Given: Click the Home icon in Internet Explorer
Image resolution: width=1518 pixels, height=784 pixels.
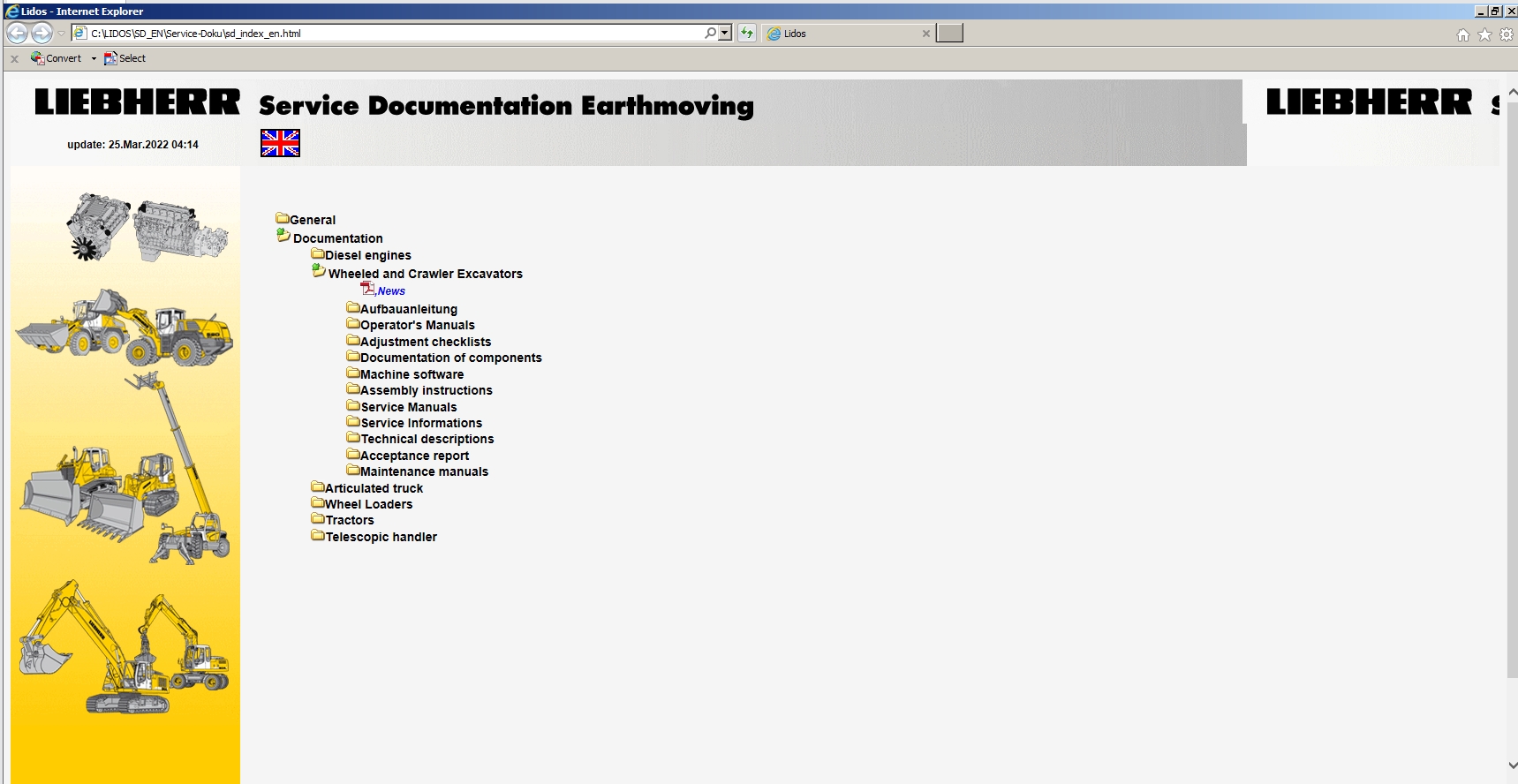Looking at the screenshot, I should click(x=1463, y=34).
